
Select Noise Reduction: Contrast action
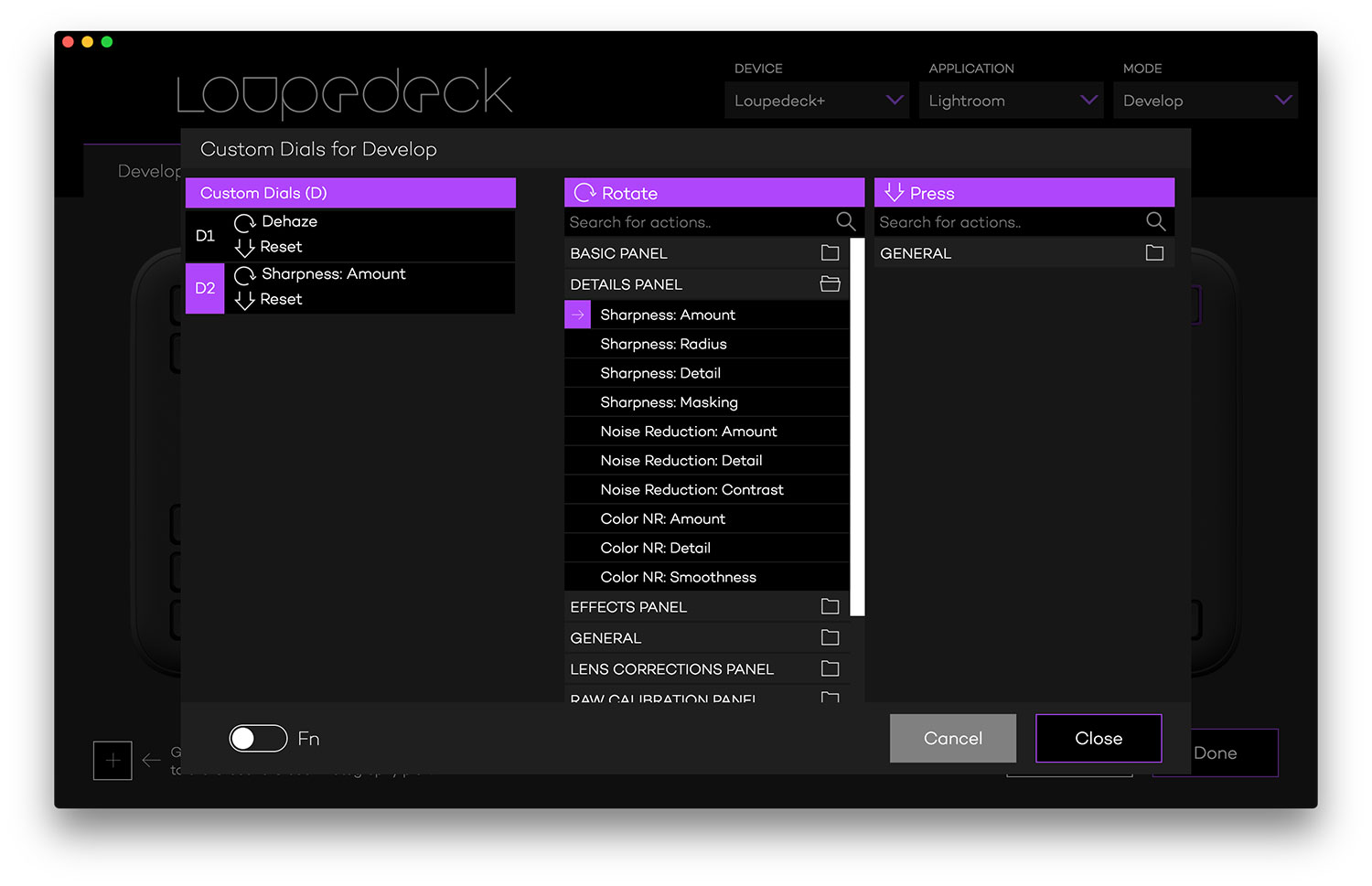tap(707, 490)
